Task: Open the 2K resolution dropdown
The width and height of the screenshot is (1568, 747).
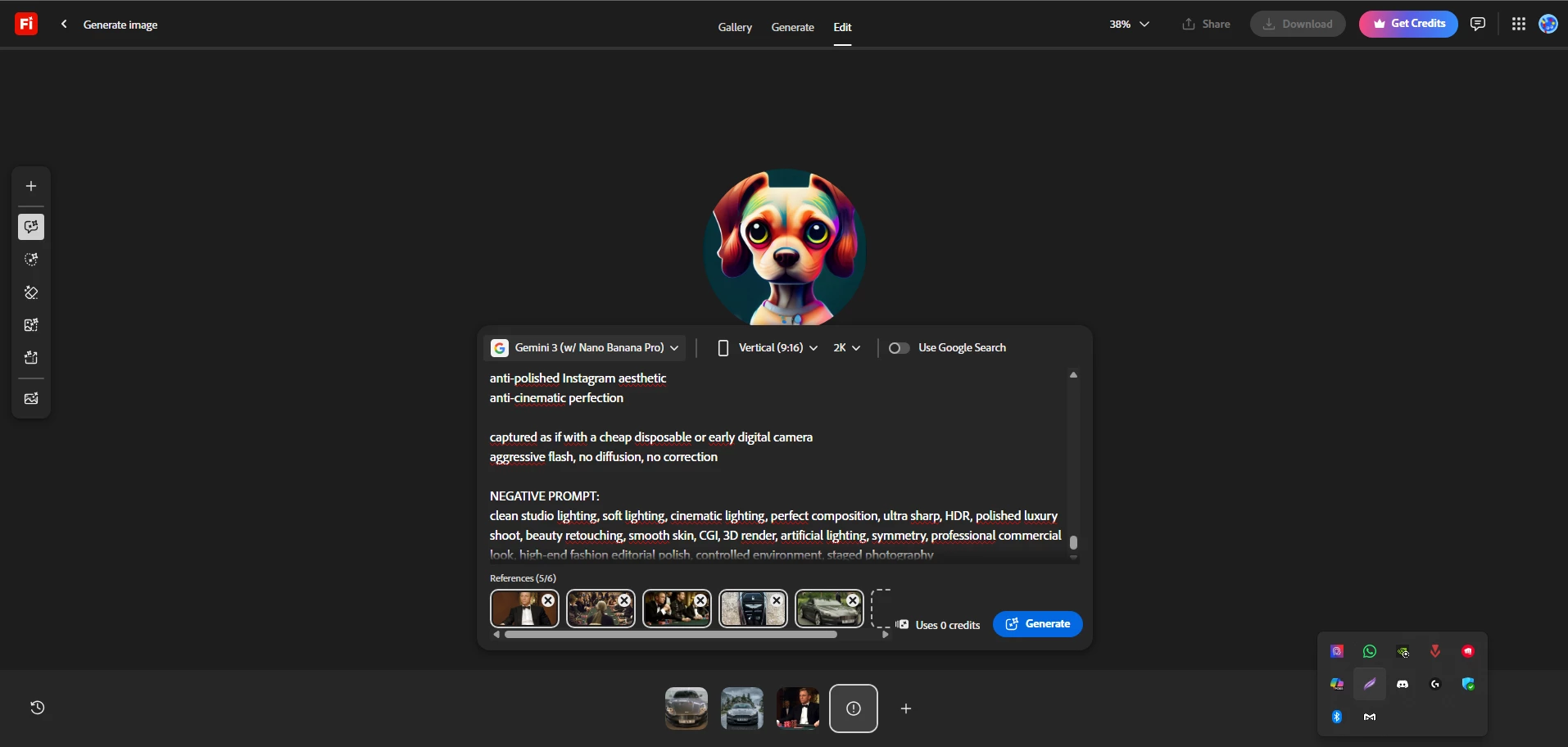Action: pyautogui.click(x=847, y=348)
